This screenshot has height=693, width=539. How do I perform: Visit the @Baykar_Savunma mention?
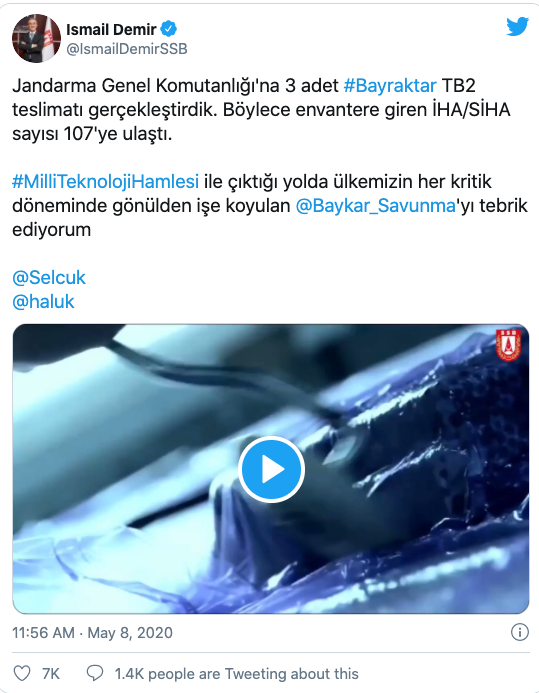[376, 206]
